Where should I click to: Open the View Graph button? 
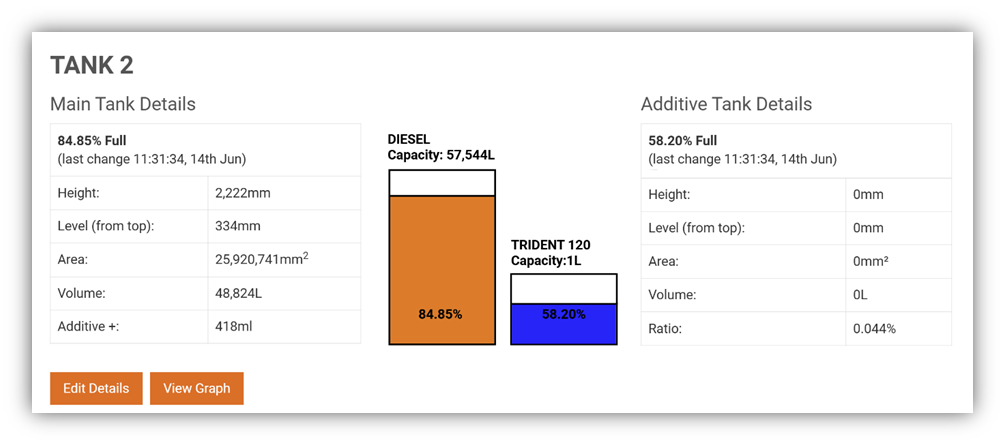click(x=197, y=388)
